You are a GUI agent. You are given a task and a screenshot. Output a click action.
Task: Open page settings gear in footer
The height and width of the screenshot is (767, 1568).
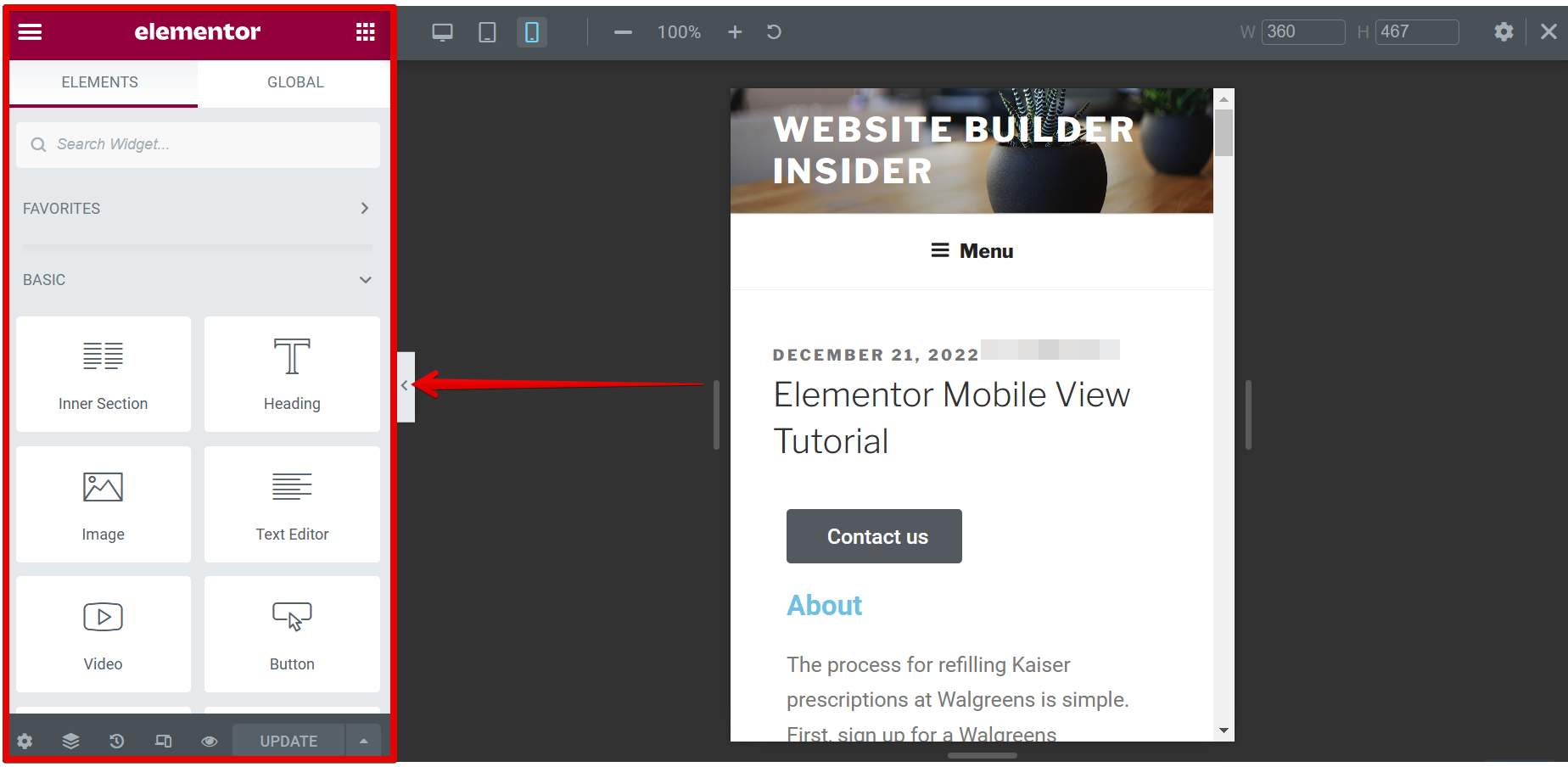(25, 741)
